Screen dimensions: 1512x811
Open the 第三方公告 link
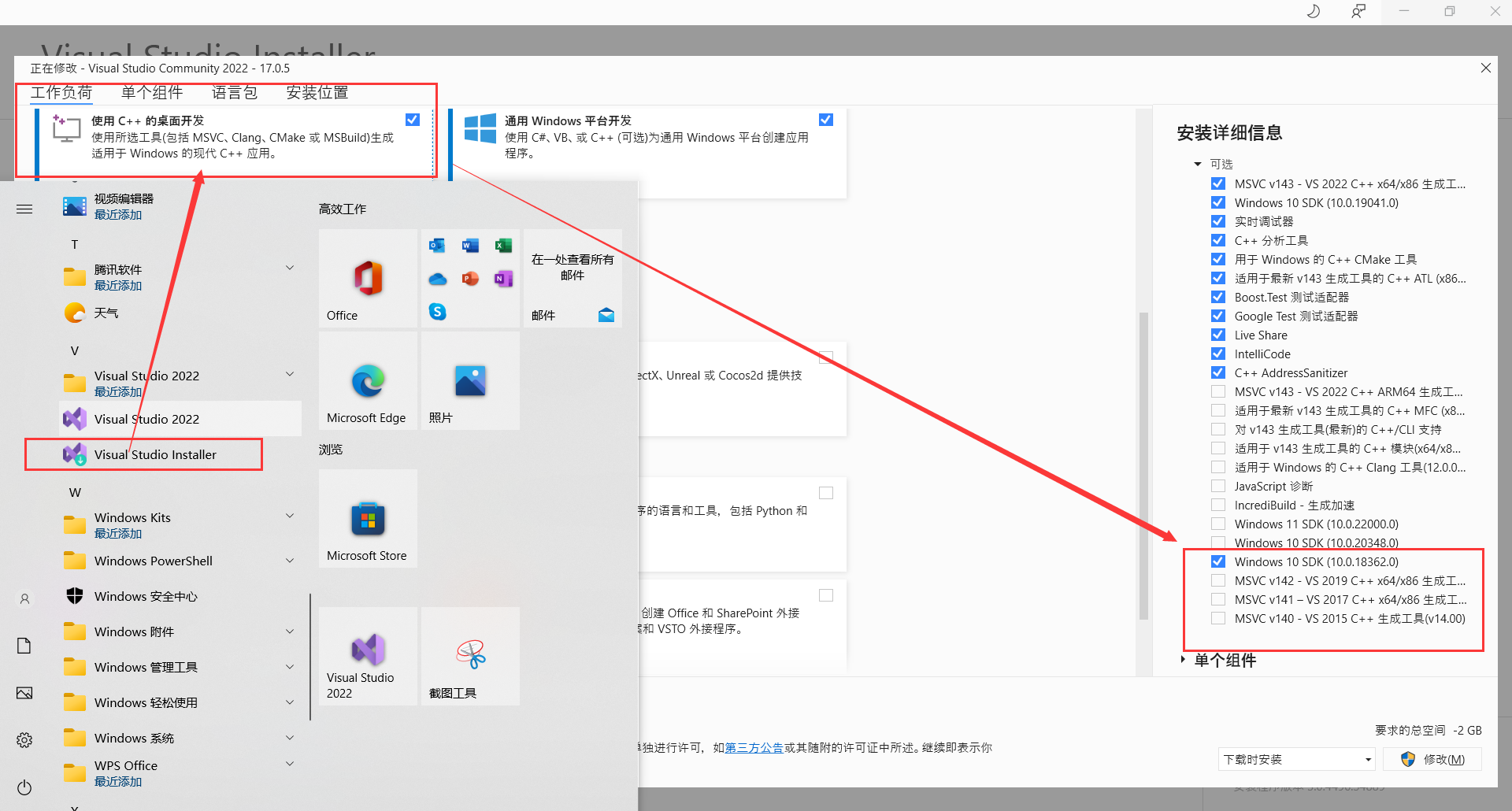point(754,747)
